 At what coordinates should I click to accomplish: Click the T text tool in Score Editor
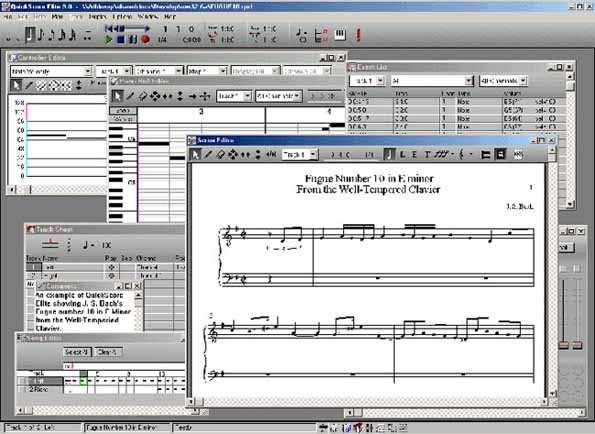coord(427,154)
